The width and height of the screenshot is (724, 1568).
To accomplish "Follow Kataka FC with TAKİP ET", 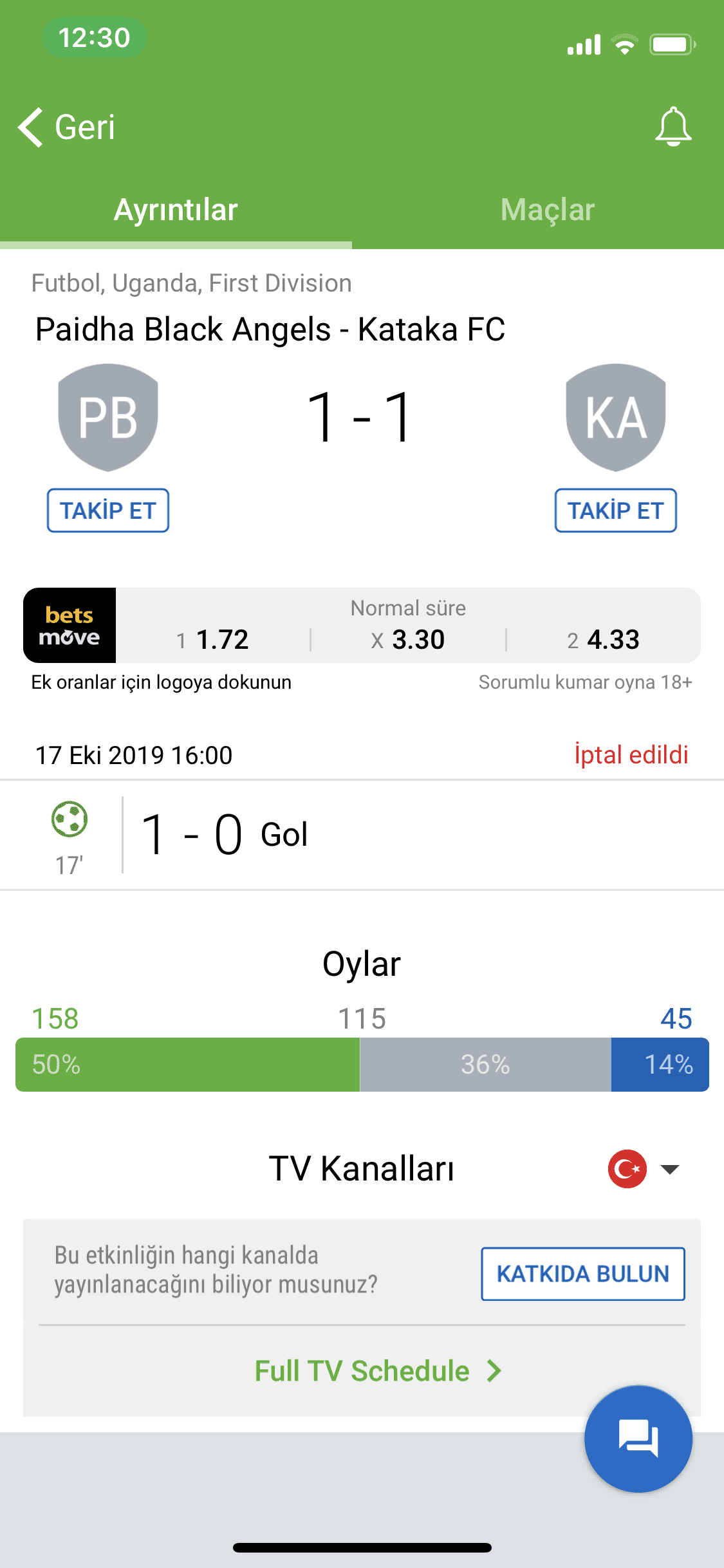I will point(616,510).
